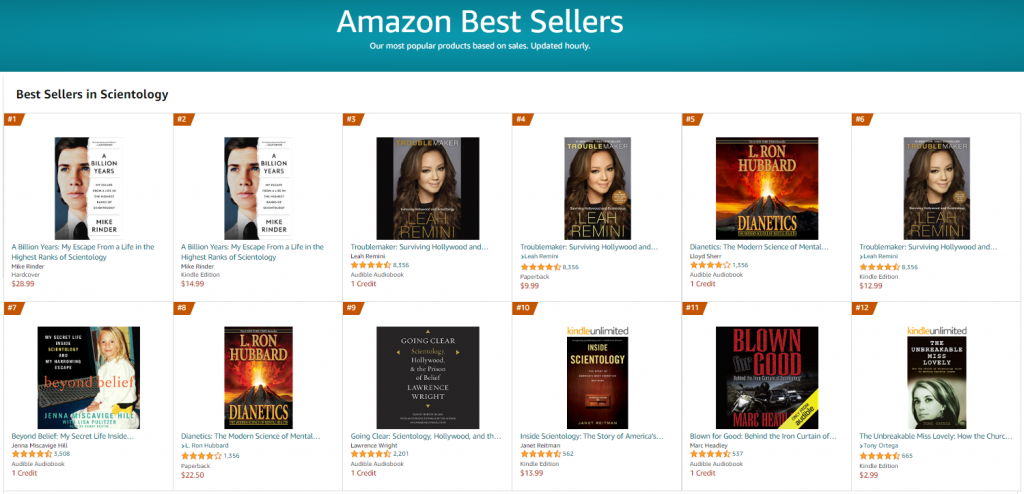This screenshot has width=1024, height=494.
Task: Open the 8,356 reviews count under #6
Action: pos(909,267)
